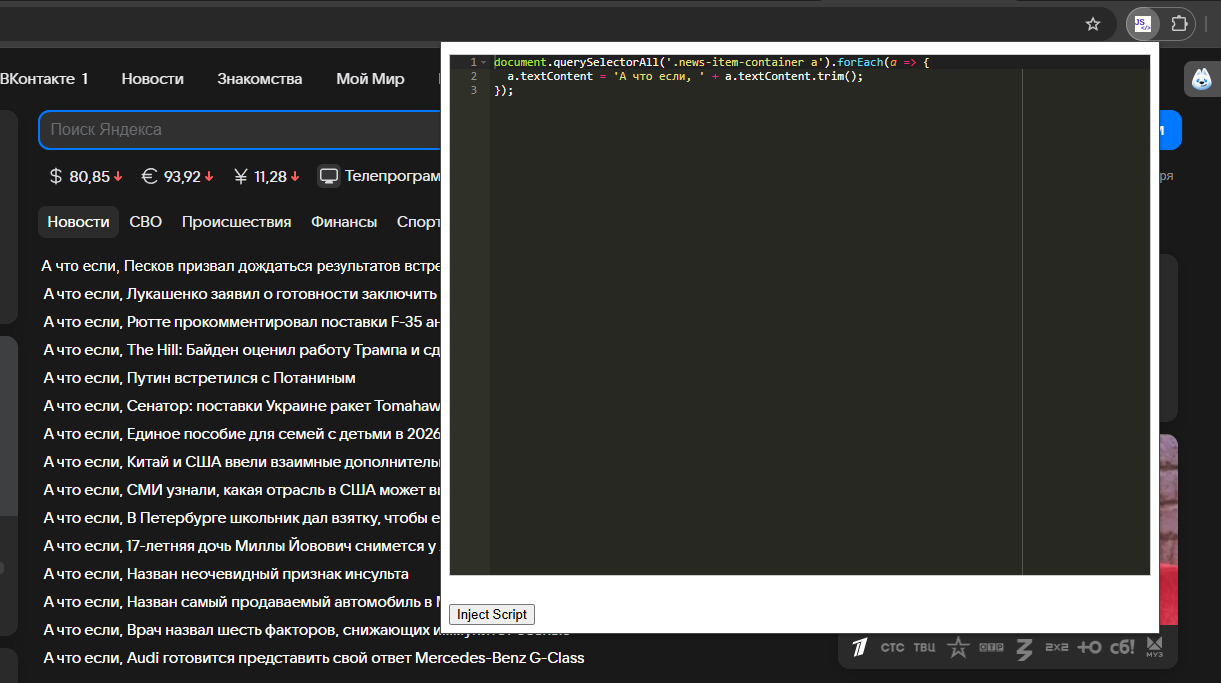Image resolution: width=1221 pixels, height=683 pixels.
Task: Click the husky assistant icon
Action: (x=1201, y=79)
